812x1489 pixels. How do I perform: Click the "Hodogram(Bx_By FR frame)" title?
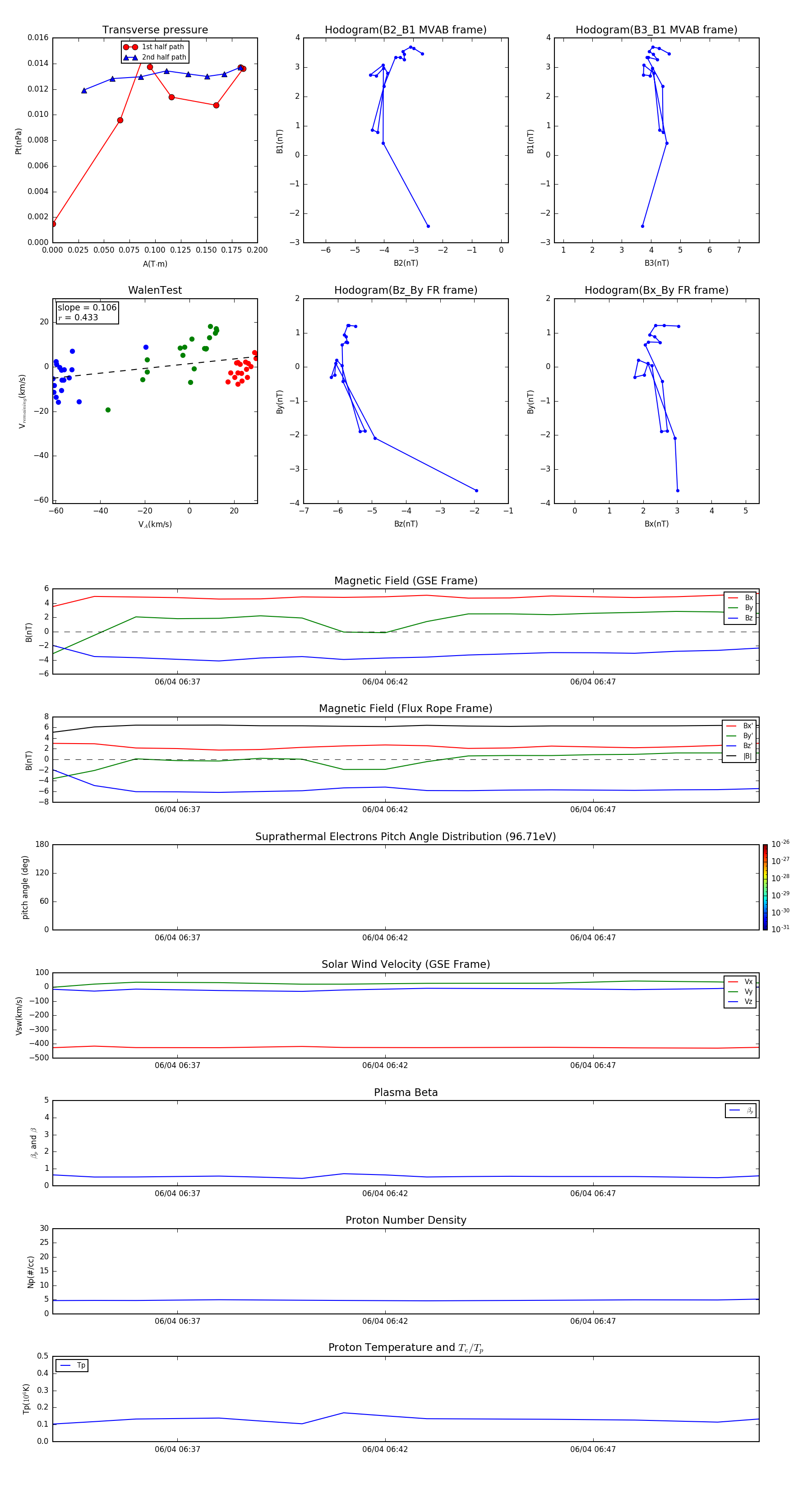point(656,290)
